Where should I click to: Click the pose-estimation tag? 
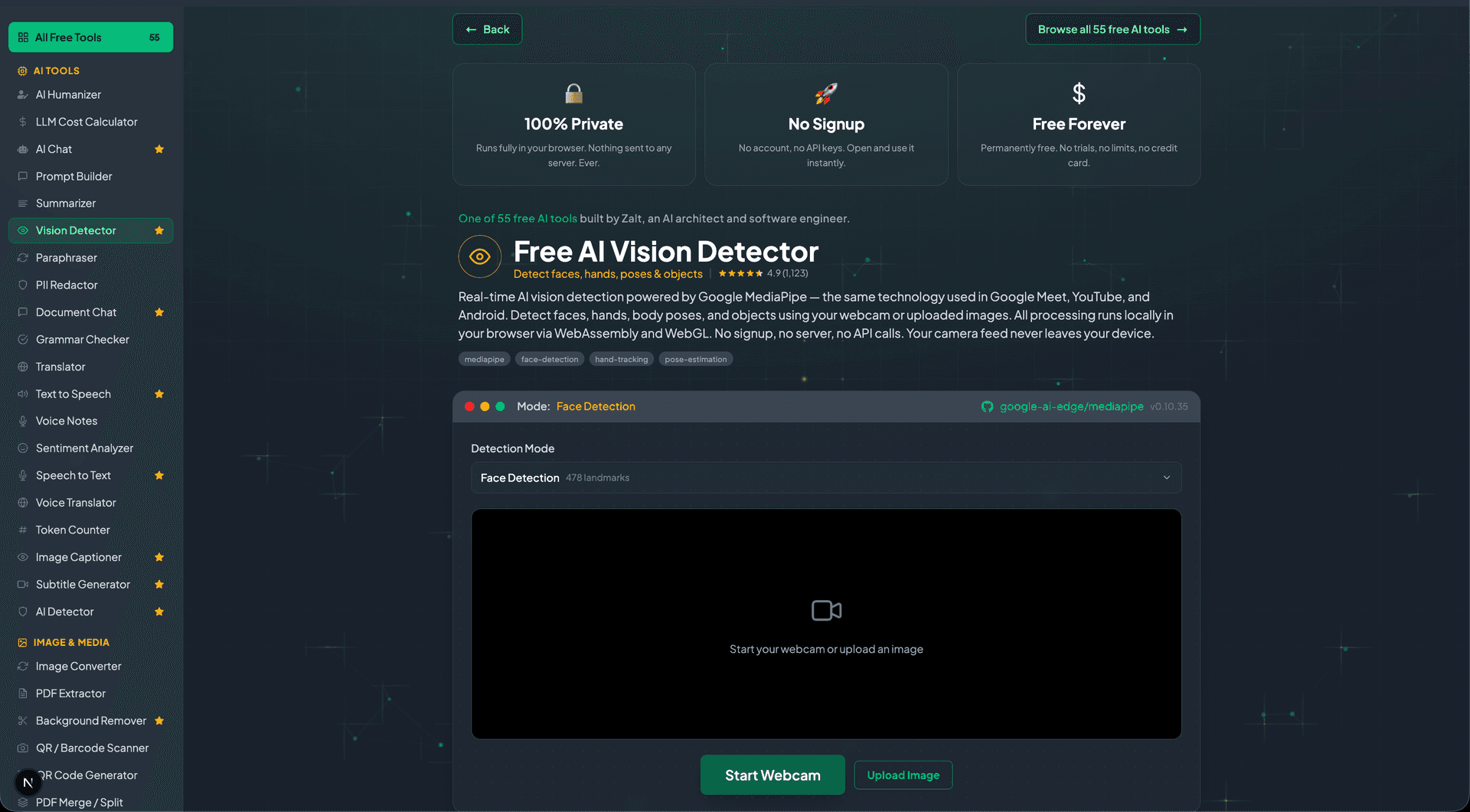coord(696,359)
